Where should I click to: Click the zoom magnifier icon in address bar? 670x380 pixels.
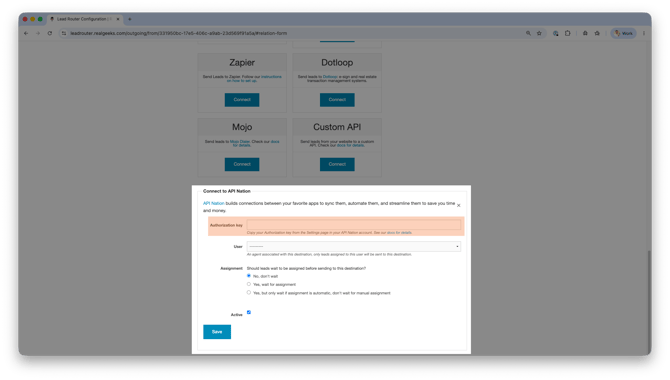[528, 33]
